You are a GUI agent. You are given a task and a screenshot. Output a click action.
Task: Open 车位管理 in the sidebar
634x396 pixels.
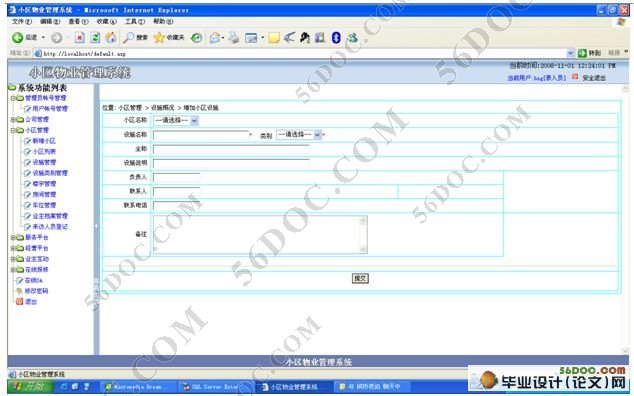coord(44,205)
